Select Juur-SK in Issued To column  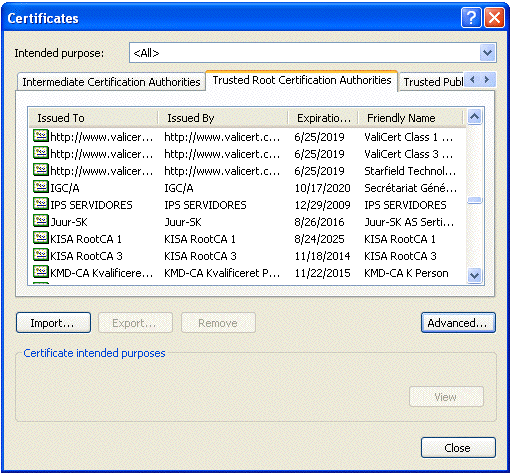69,222
